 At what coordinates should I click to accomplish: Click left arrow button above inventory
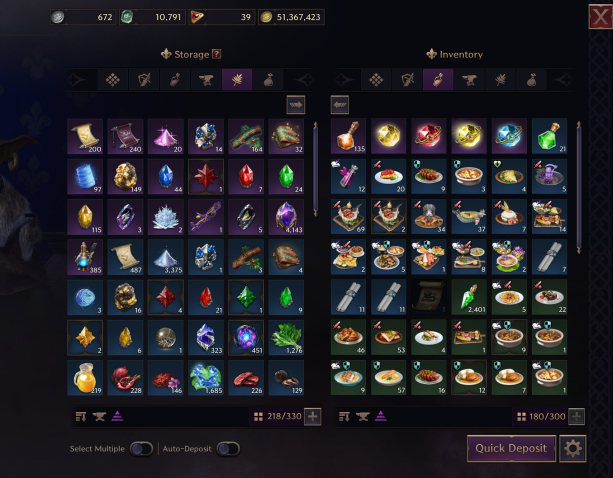340,105
